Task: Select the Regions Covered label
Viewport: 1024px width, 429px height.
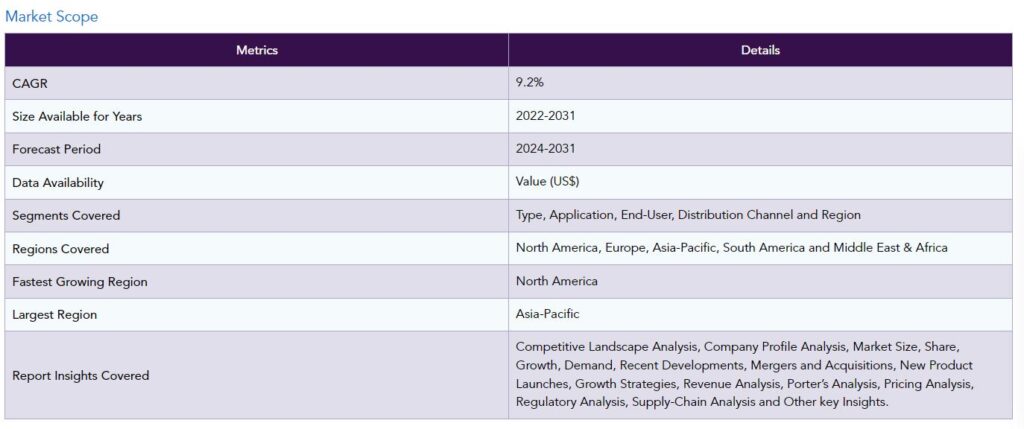Action: (x=61, y=249)
